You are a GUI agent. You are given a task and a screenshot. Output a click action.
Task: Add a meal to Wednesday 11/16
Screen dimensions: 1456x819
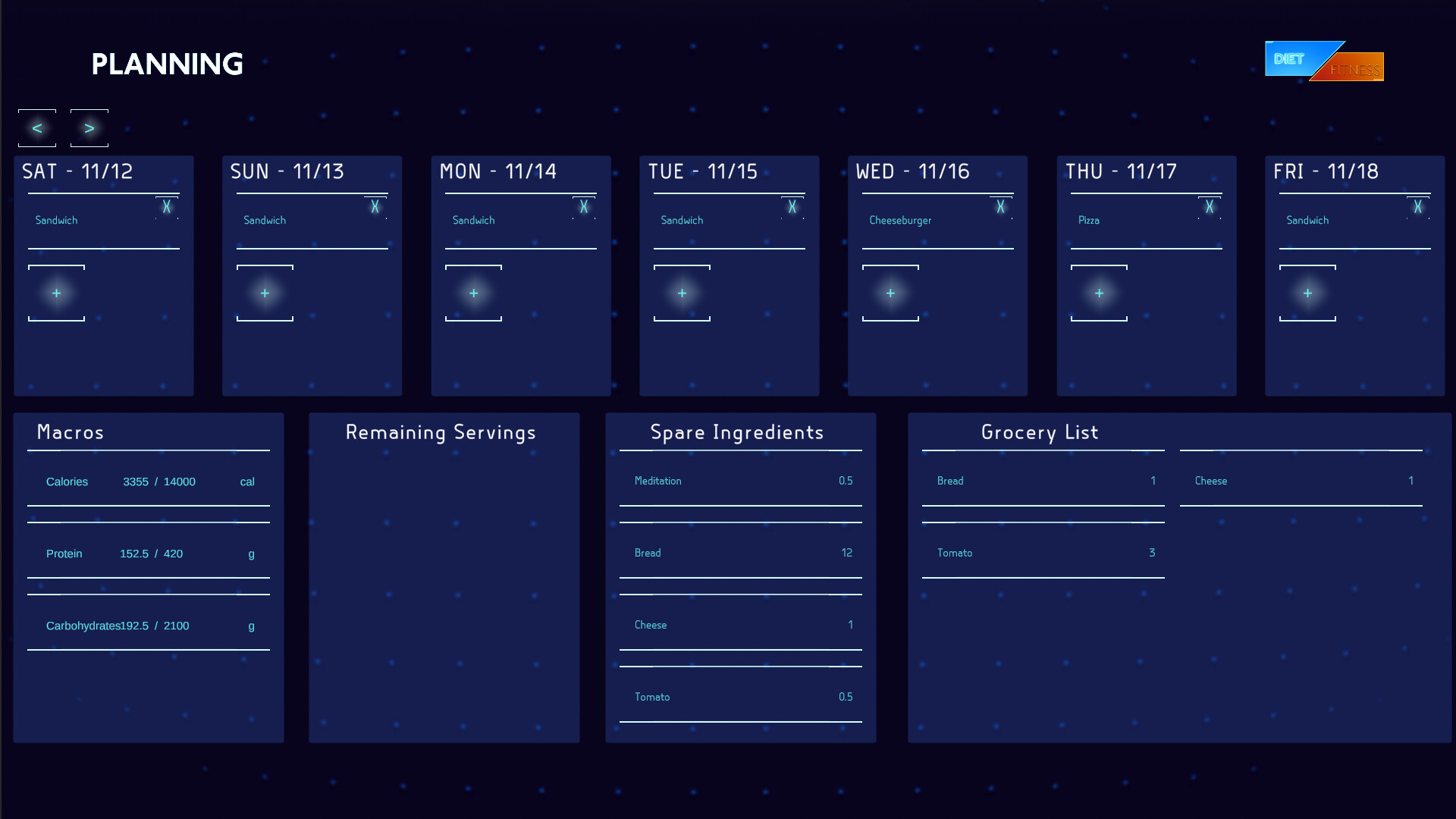(890, 293)
